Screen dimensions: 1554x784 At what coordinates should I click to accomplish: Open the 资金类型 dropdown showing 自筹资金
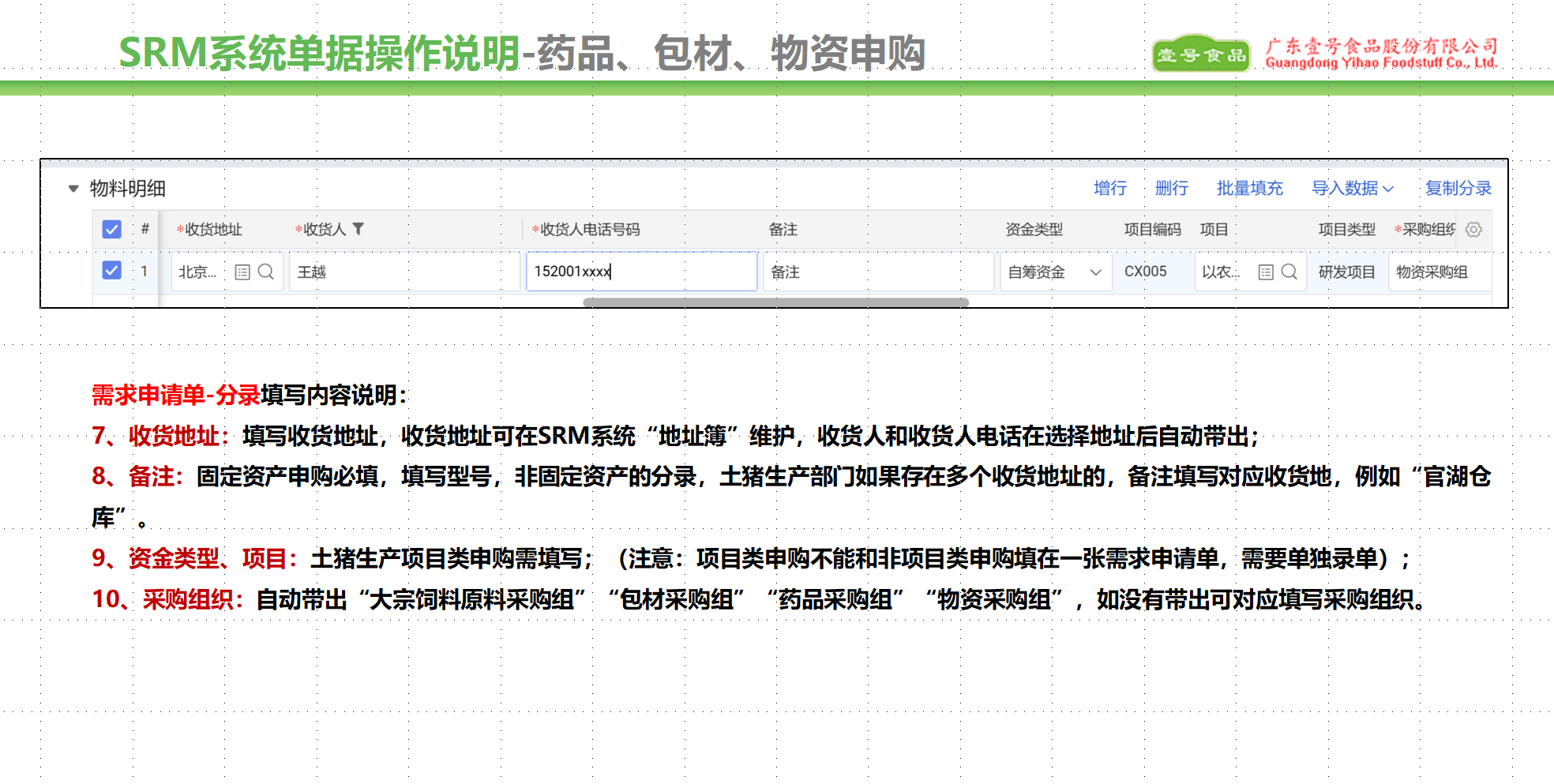point(1055,272)
